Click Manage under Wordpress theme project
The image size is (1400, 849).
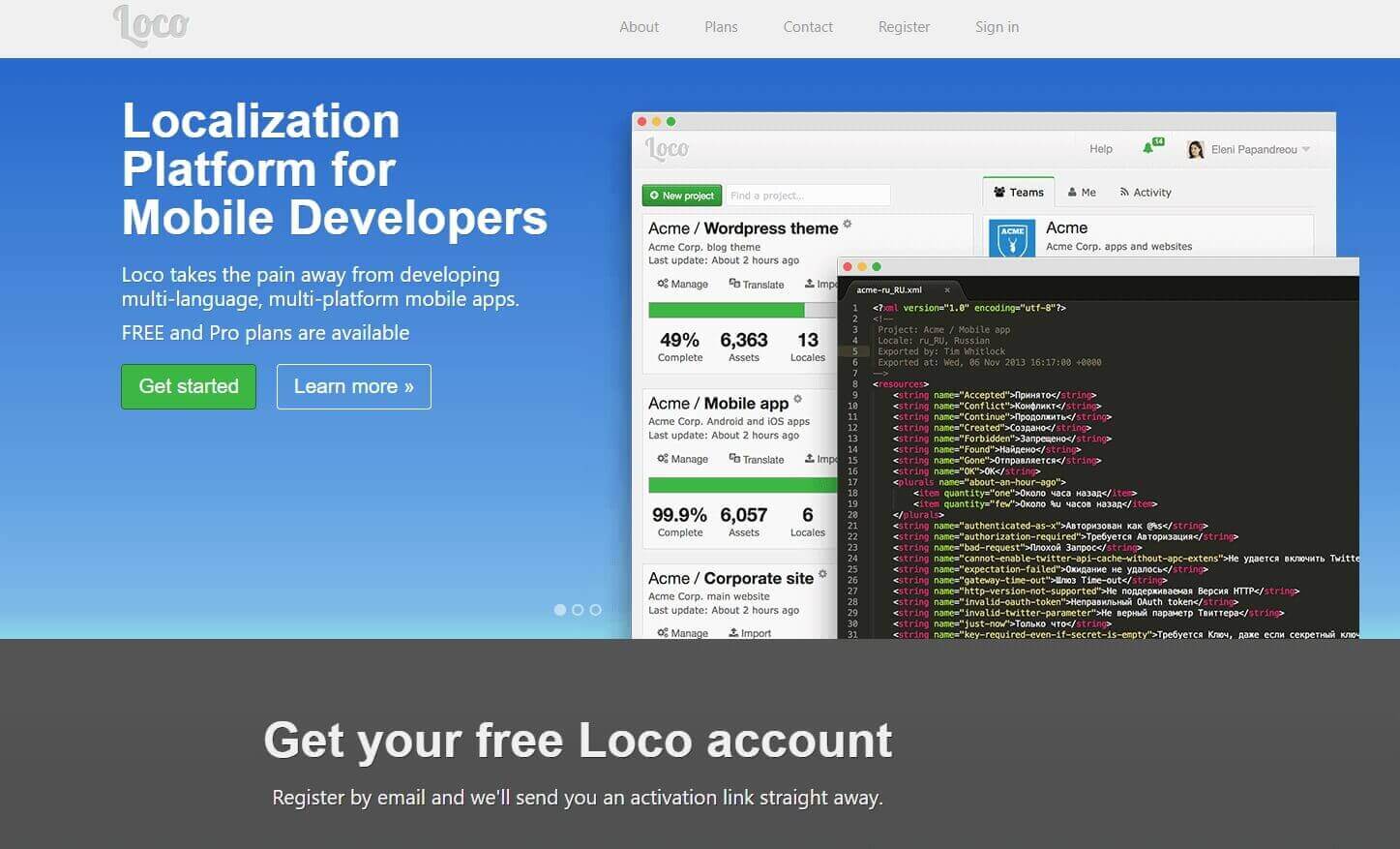click(x=683, y=284)
